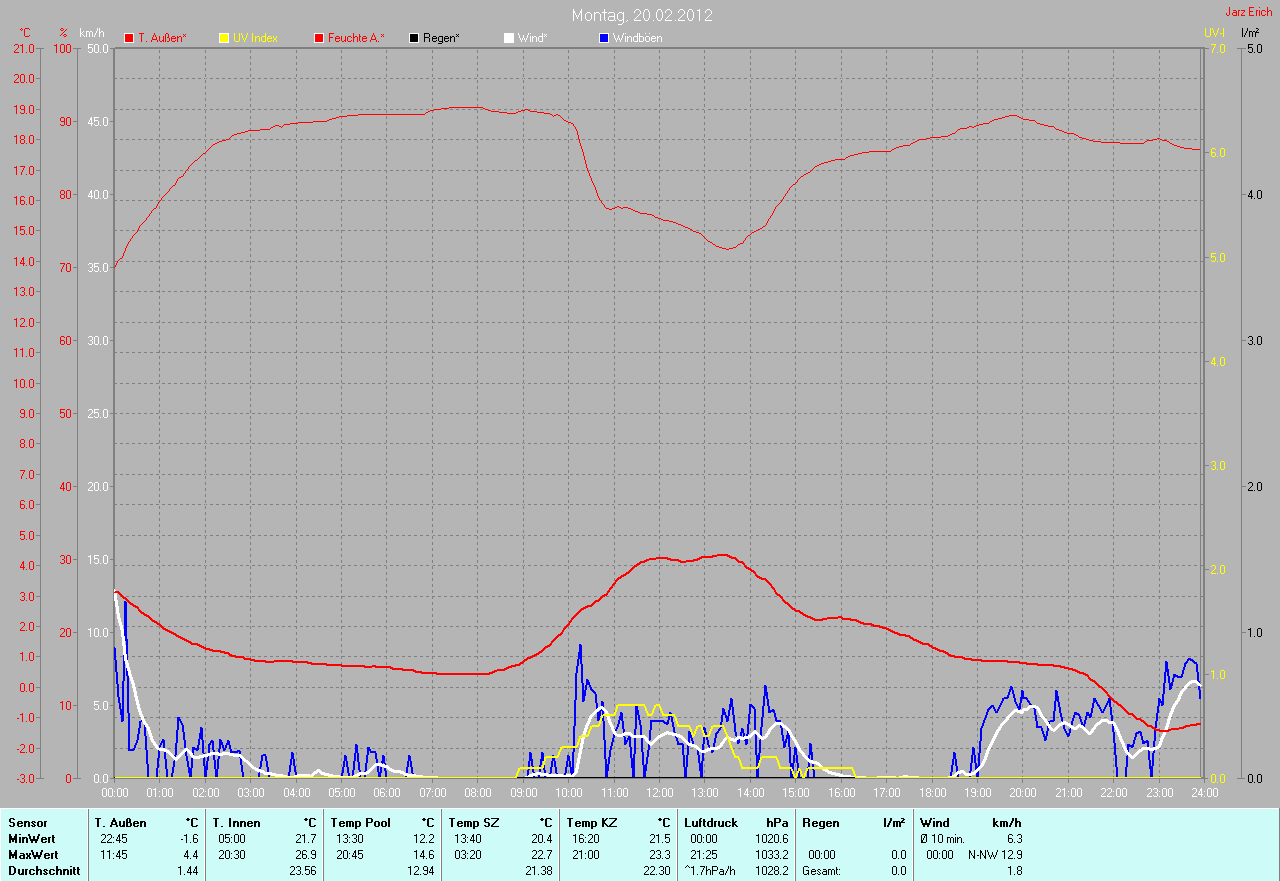The width and height of the screenshot is (1280, 881).
Task: Click the red Feuchte A. legend swatch
Action: point(320,38)
